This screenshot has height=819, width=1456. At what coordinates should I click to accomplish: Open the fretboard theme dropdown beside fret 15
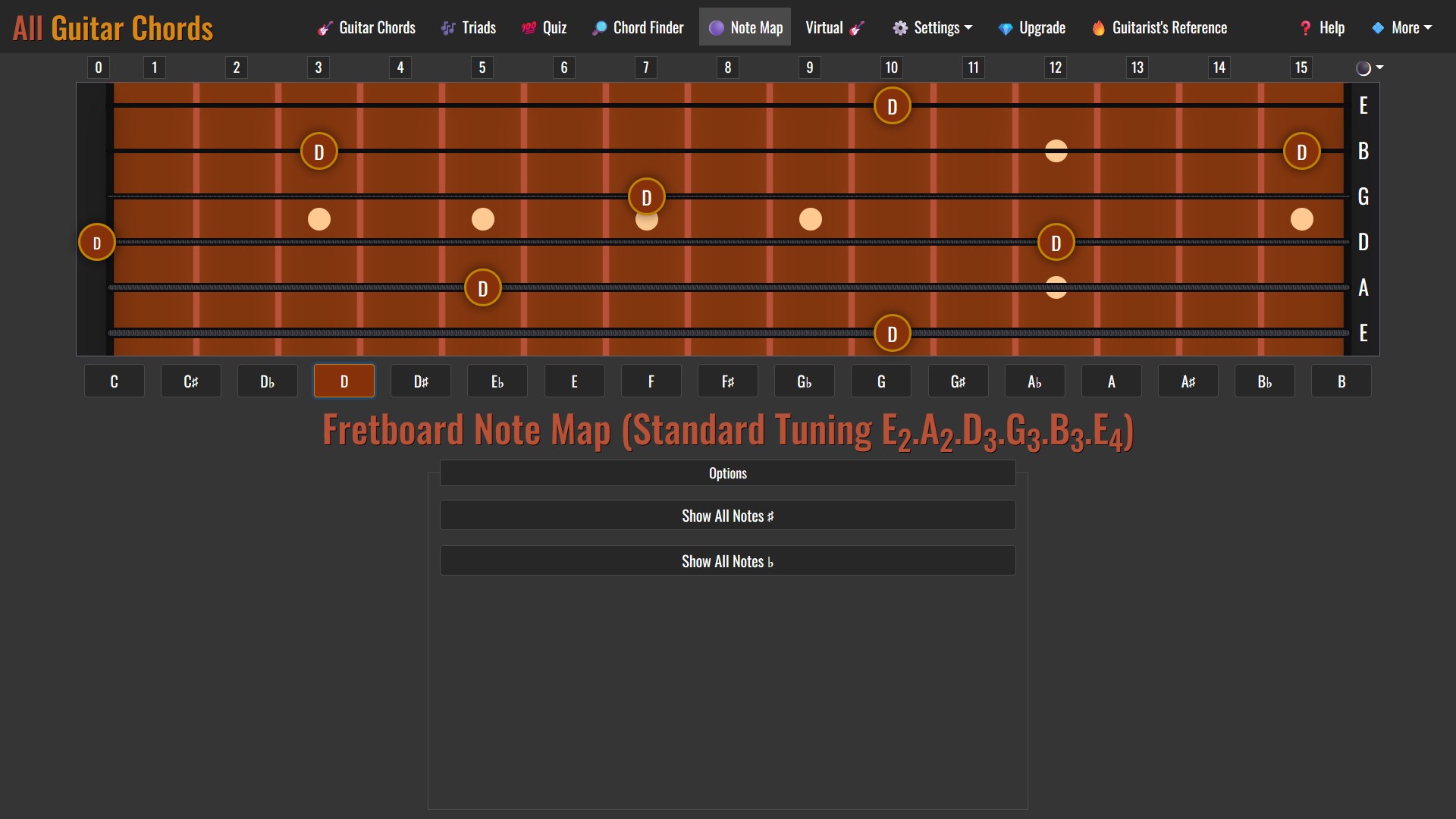click(x=1369, y=68)
